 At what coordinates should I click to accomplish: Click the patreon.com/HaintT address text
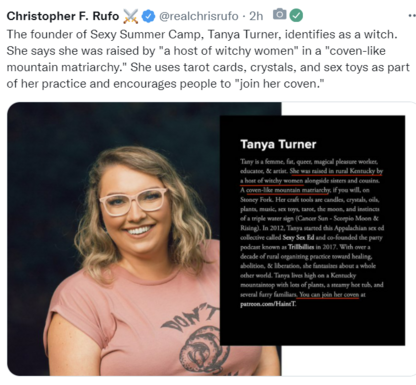[268, 304]
